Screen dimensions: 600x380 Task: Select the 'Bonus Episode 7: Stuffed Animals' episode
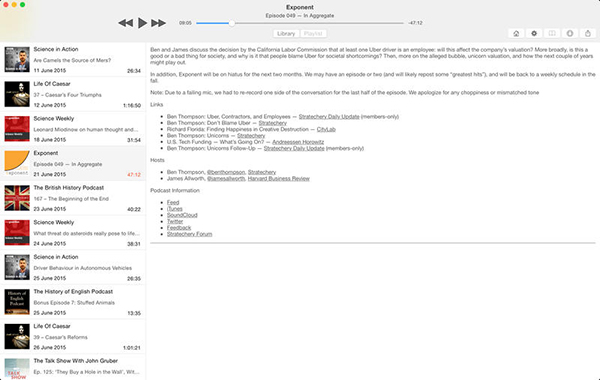pyautogui.click(x=73, y=302)
